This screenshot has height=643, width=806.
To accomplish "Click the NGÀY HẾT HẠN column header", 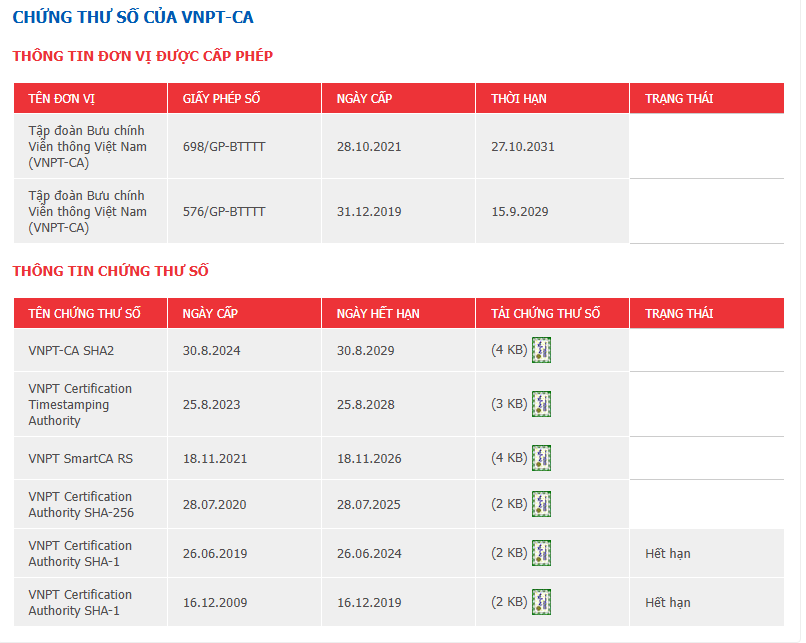I will [x=398, y=313].
